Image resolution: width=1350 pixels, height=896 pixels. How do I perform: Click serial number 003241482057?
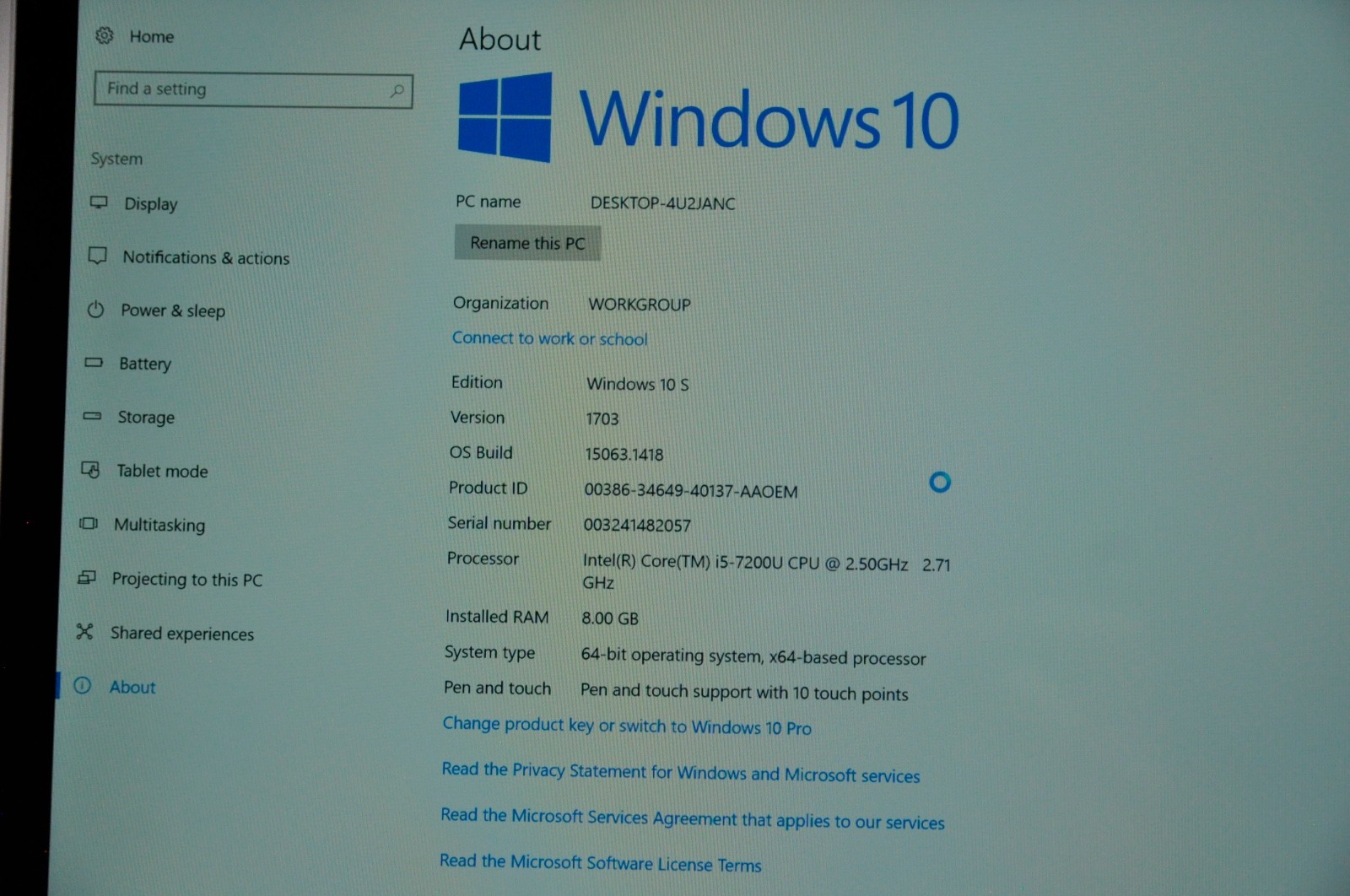click(x=637, y=526)
